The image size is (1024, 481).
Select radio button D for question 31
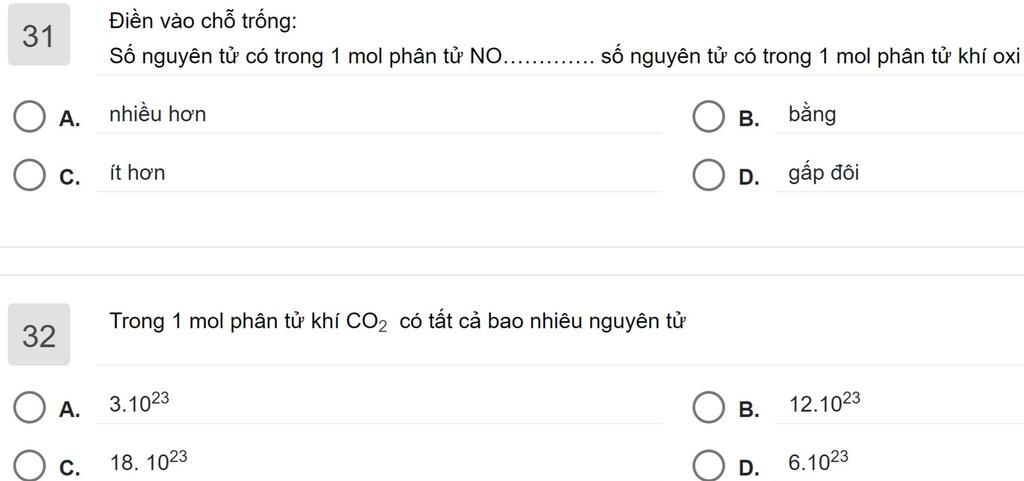pos(709,176)
